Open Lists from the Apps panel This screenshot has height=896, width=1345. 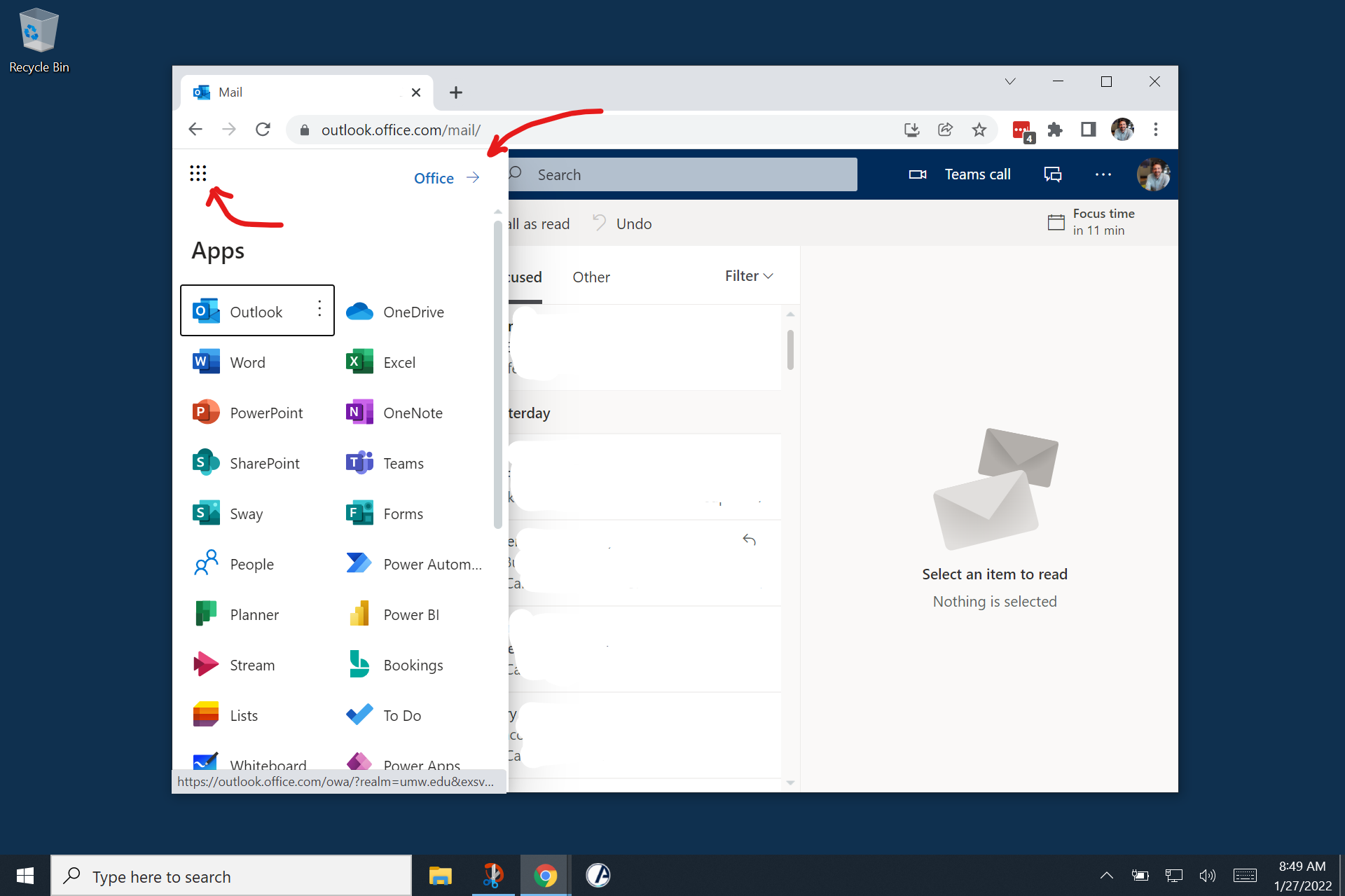pyautogui.click(x=225, y=715)
